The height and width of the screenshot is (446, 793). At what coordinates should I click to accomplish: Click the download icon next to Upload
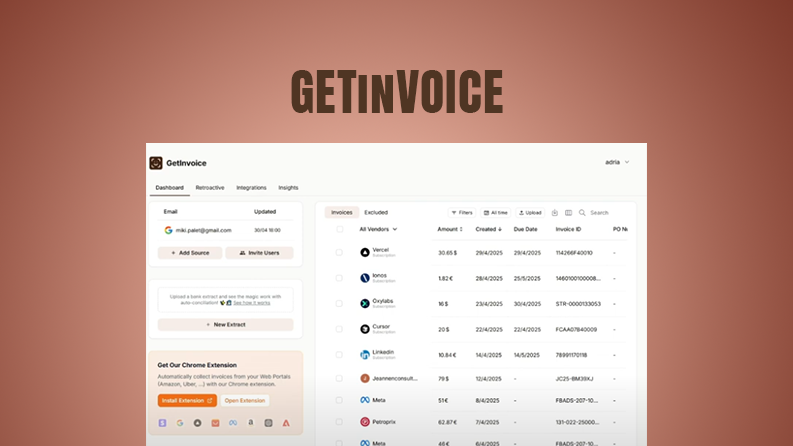555,213
